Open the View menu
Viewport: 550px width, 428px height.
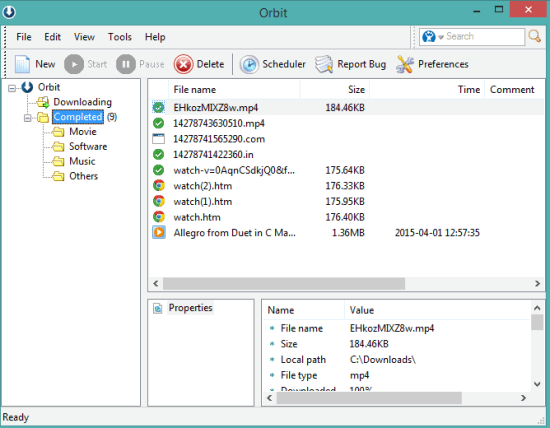[x=84, y=37]
